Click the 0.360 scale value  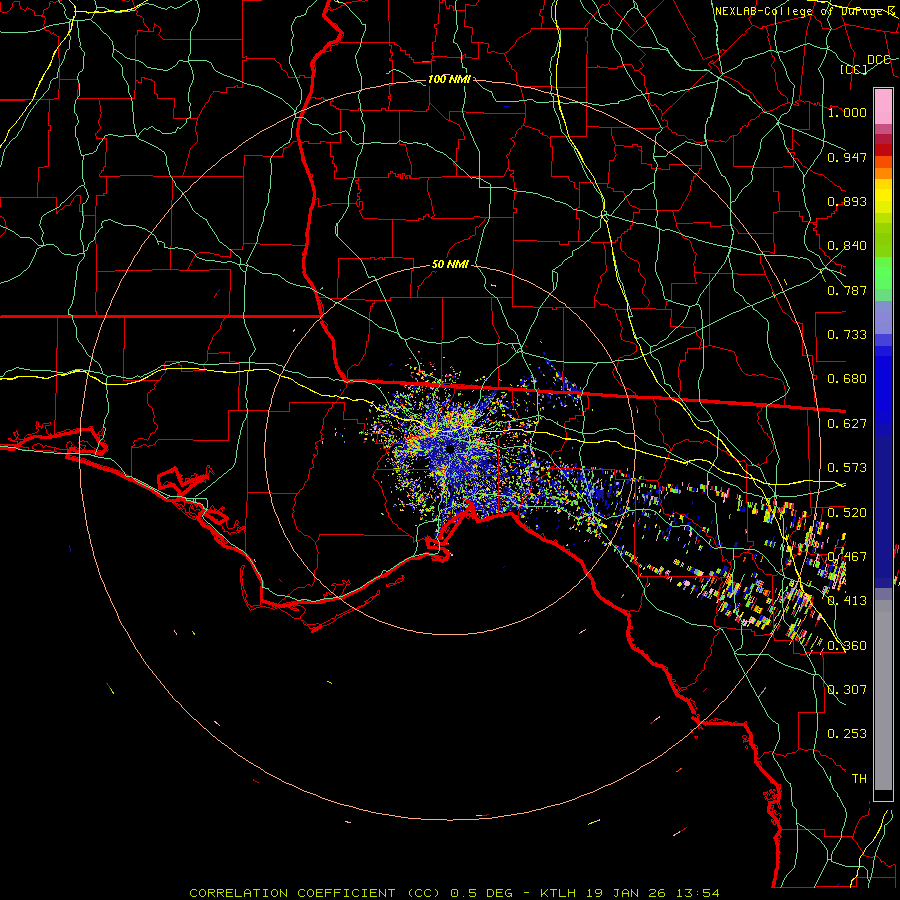coord(847,646)
